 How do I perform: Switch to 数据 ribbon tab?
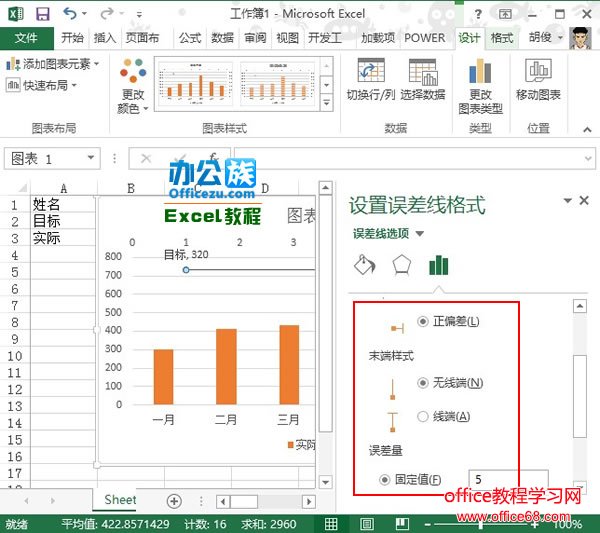pos(222,38)
